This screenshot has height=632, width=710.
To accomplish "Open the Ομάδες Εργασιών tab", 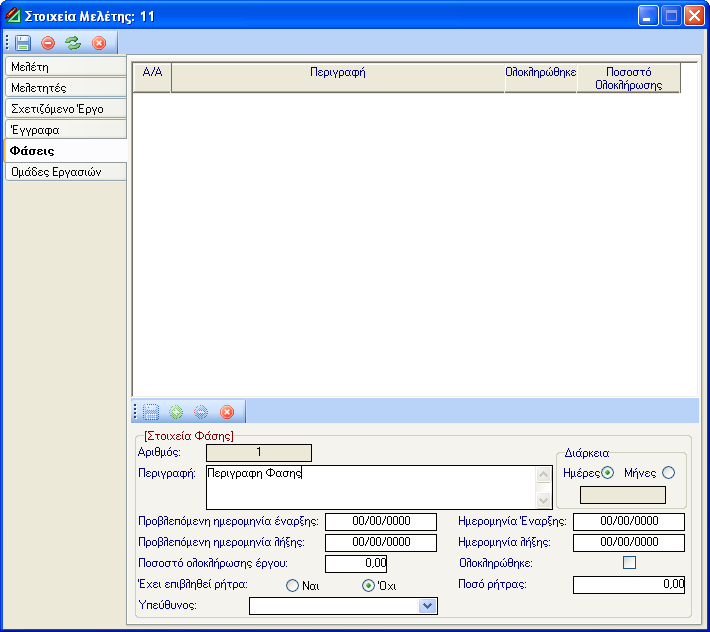I will click(66, 172).
